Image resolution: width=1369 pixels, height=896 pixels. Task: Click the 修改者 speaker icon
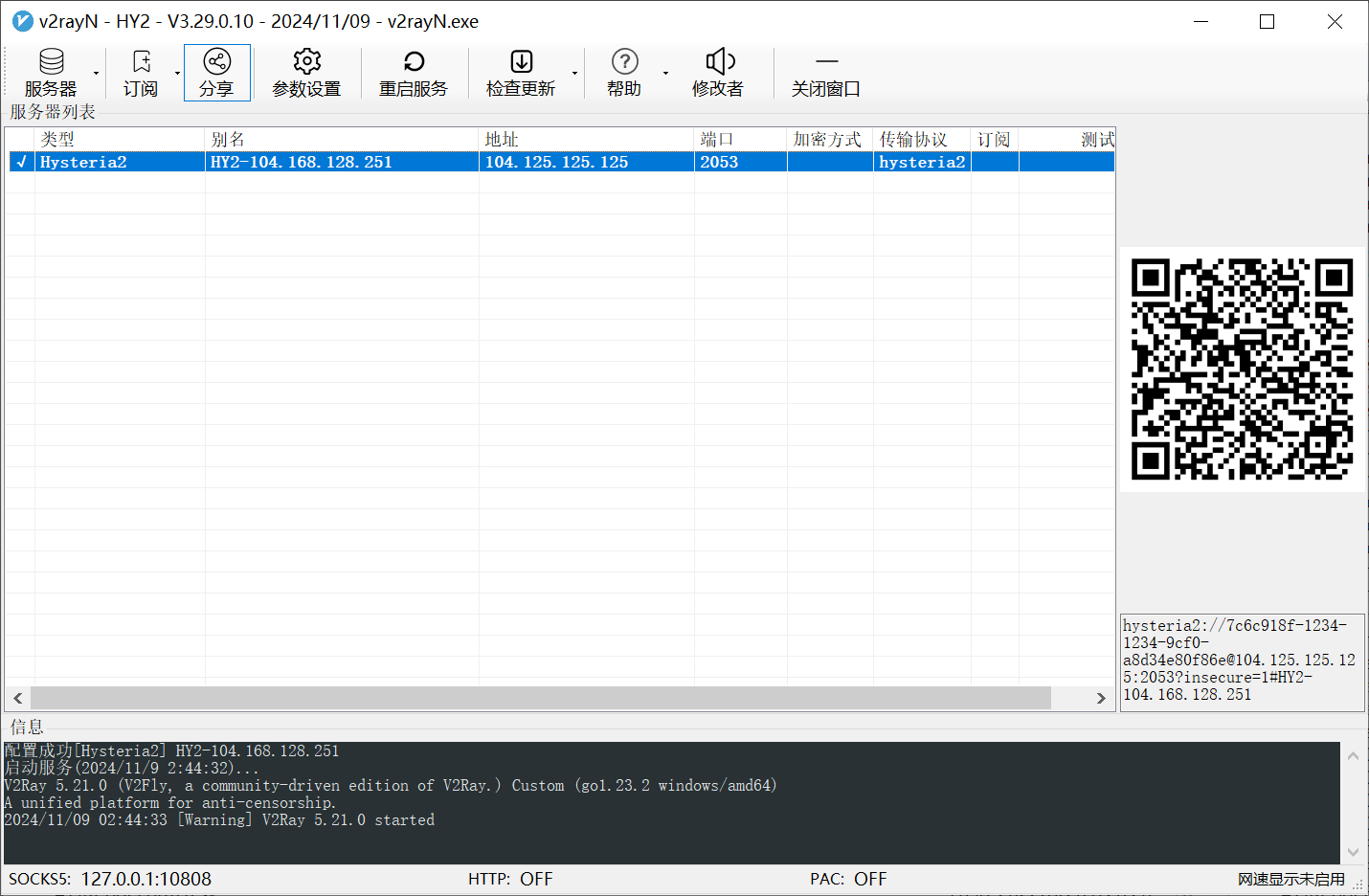pyautogui.click(x=719, y=62)
